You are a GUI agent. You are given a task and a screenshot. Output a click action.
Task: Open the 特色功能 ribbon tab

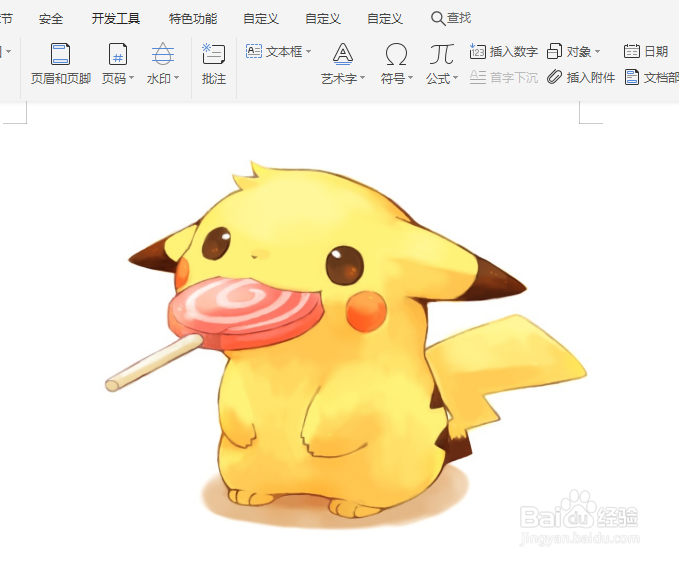tap(193, 19)
